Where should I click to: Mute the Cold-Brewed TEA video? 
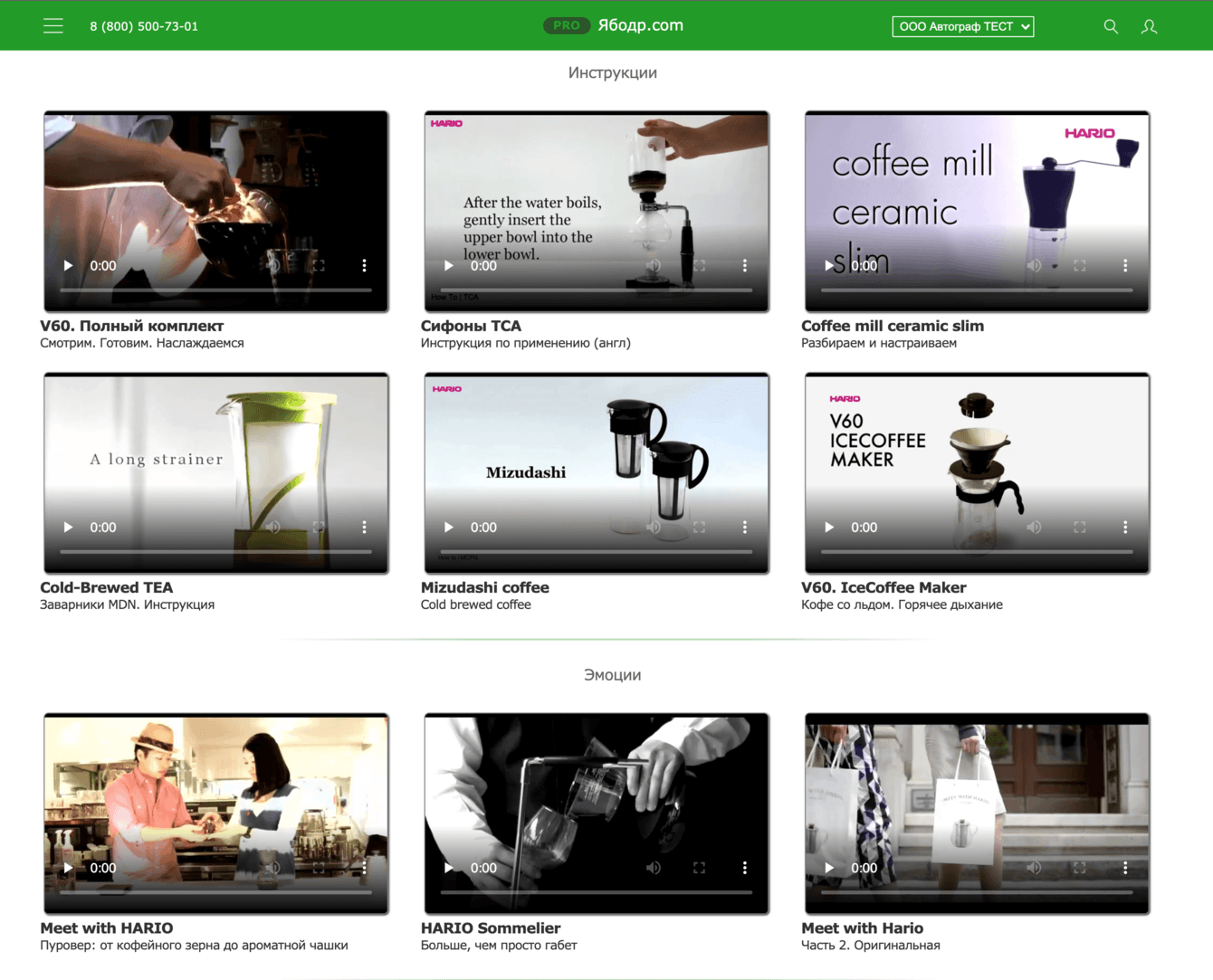(x=272, y=528)
